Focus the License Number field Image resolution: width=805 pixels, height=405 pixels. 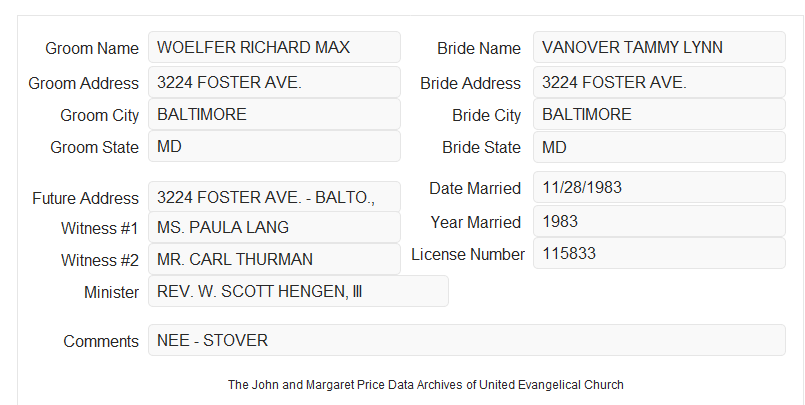(659, 253)
